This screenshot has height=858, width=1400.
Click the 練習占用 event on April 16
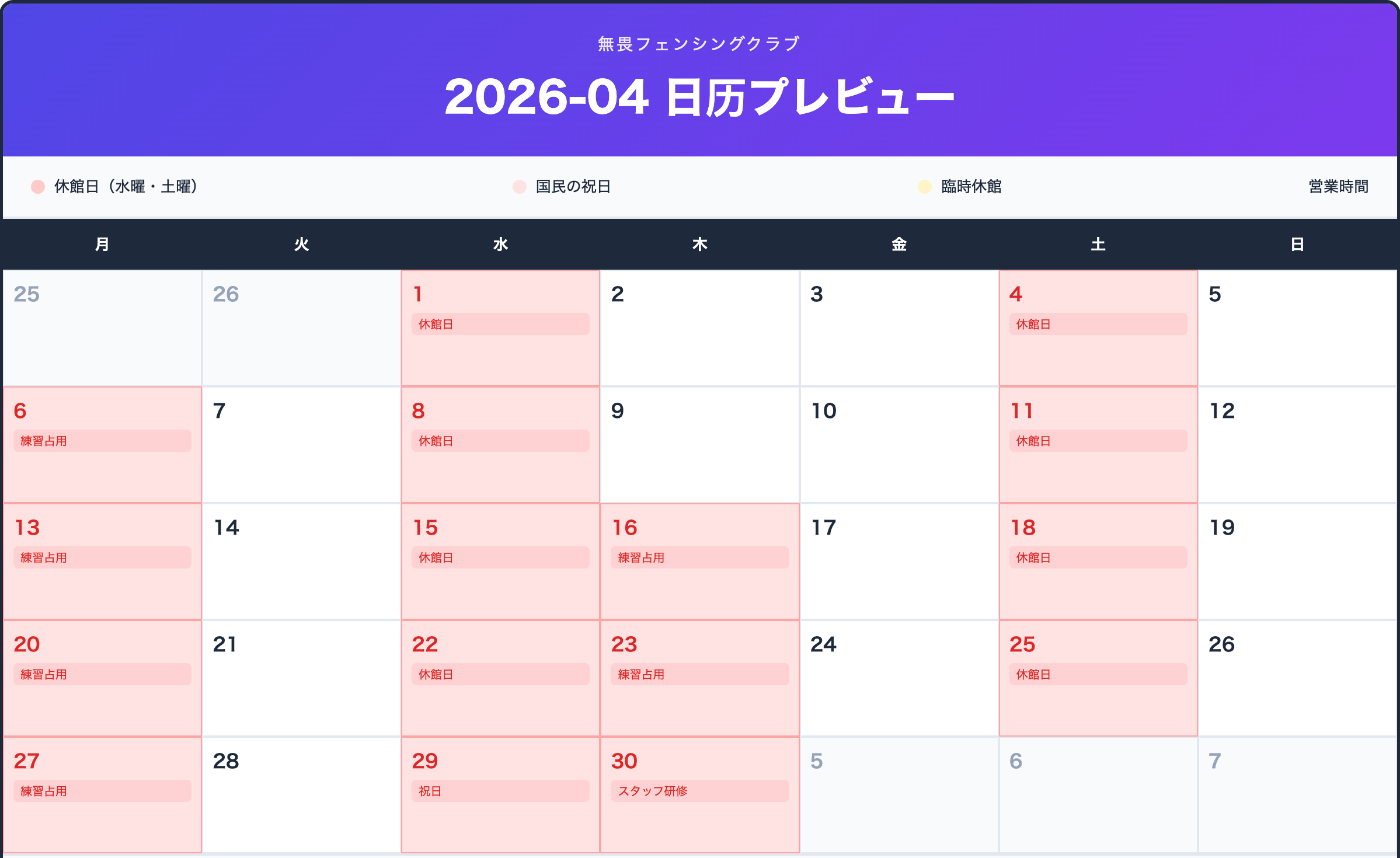pos(699,557)
